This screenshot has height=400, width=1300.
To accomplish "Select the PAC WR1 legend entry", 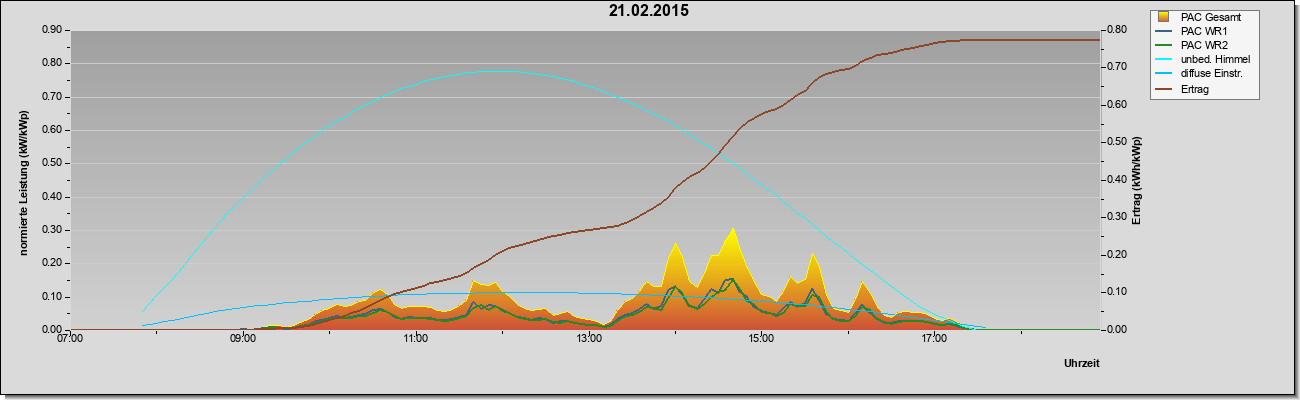I will 1202,31.
